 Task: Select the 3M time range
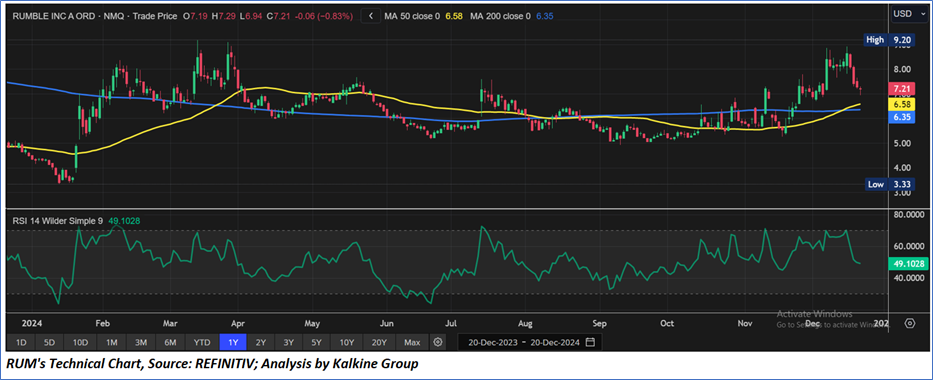(x=141, y=343)
